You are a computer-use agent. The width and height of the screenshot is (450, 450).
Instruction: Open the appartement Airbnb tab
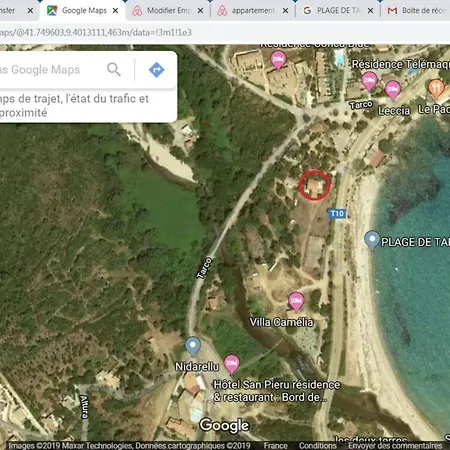pyautogui.click(x=252, y=11)
